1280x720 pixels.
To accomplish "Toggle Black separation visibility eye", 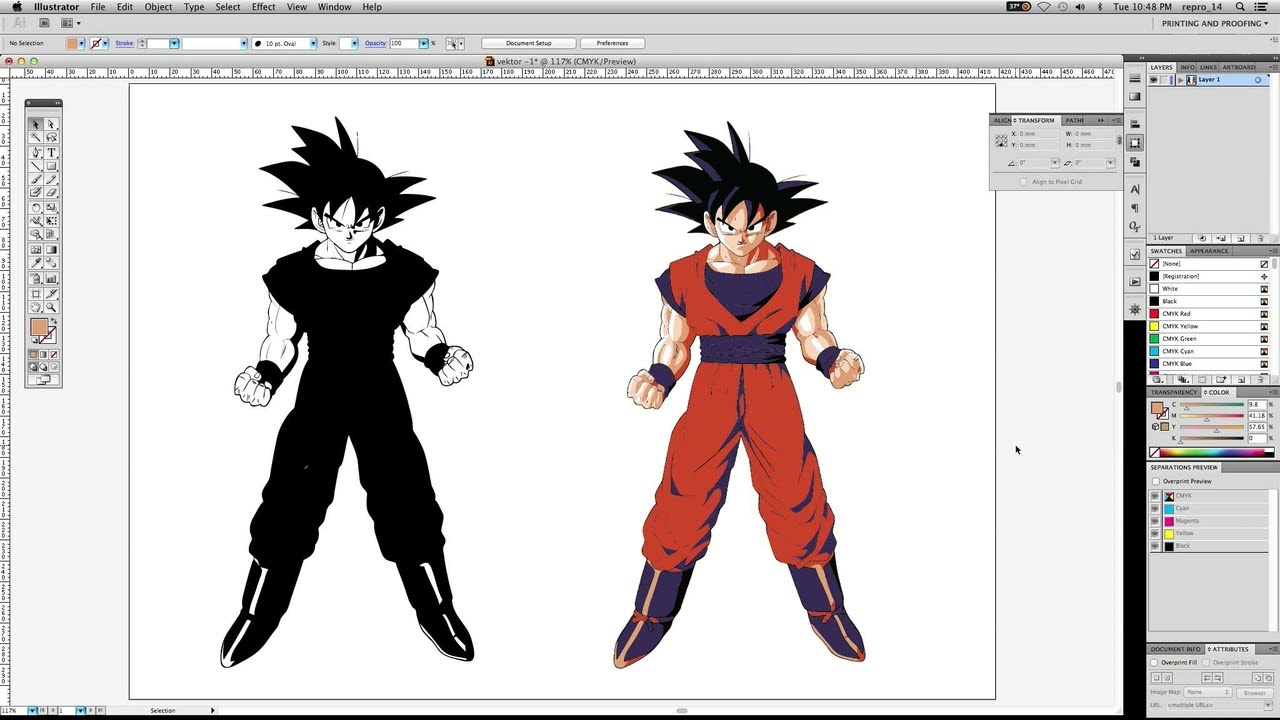I will click(1155, 546).
